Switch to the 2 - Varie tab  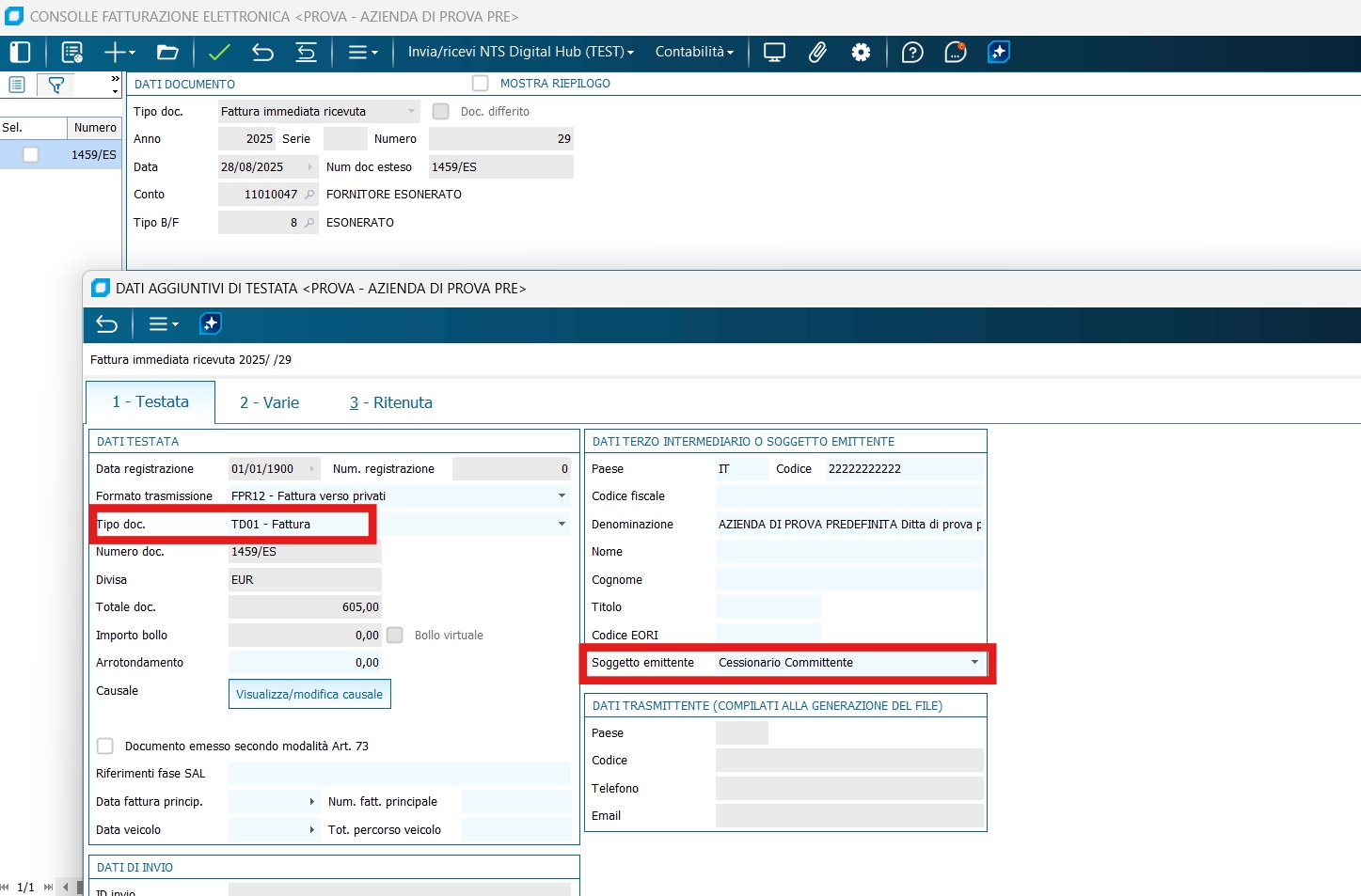point(269,402)
